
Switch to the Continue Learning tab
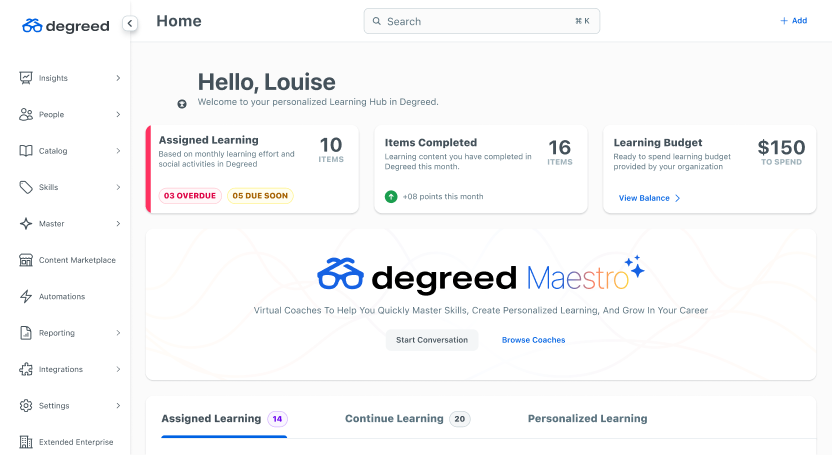click(408, 419)
